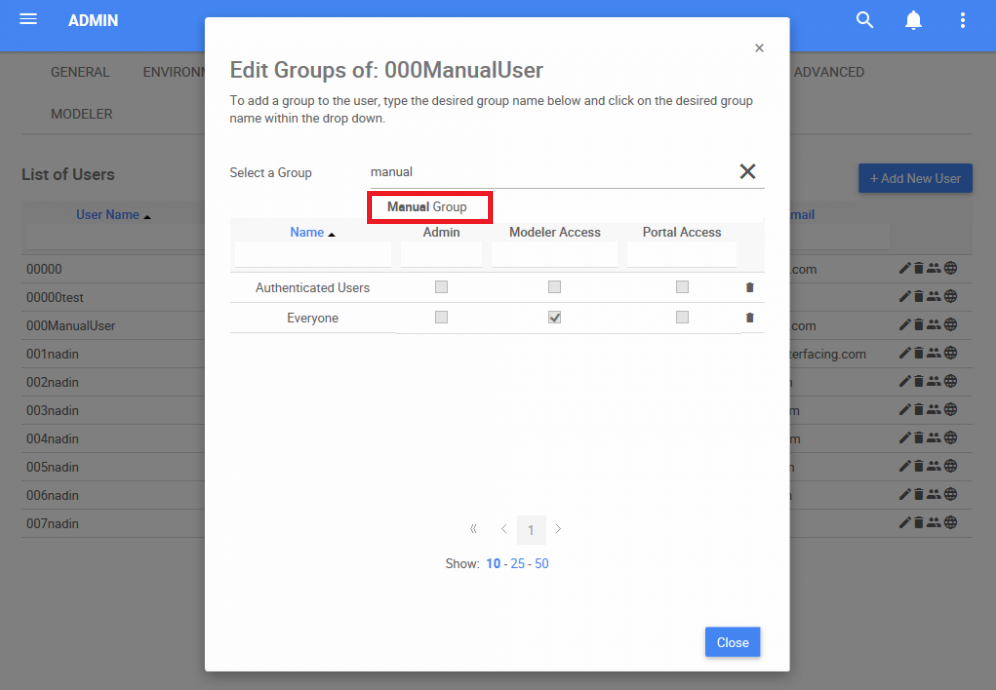Open globe icon for user 00000
The image size is (996, 690).
tap(950, 268)
